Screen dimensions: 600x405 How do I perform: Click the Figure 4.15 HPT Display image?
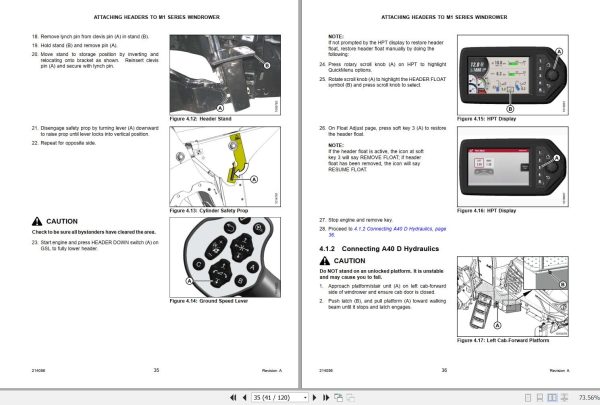513,75
